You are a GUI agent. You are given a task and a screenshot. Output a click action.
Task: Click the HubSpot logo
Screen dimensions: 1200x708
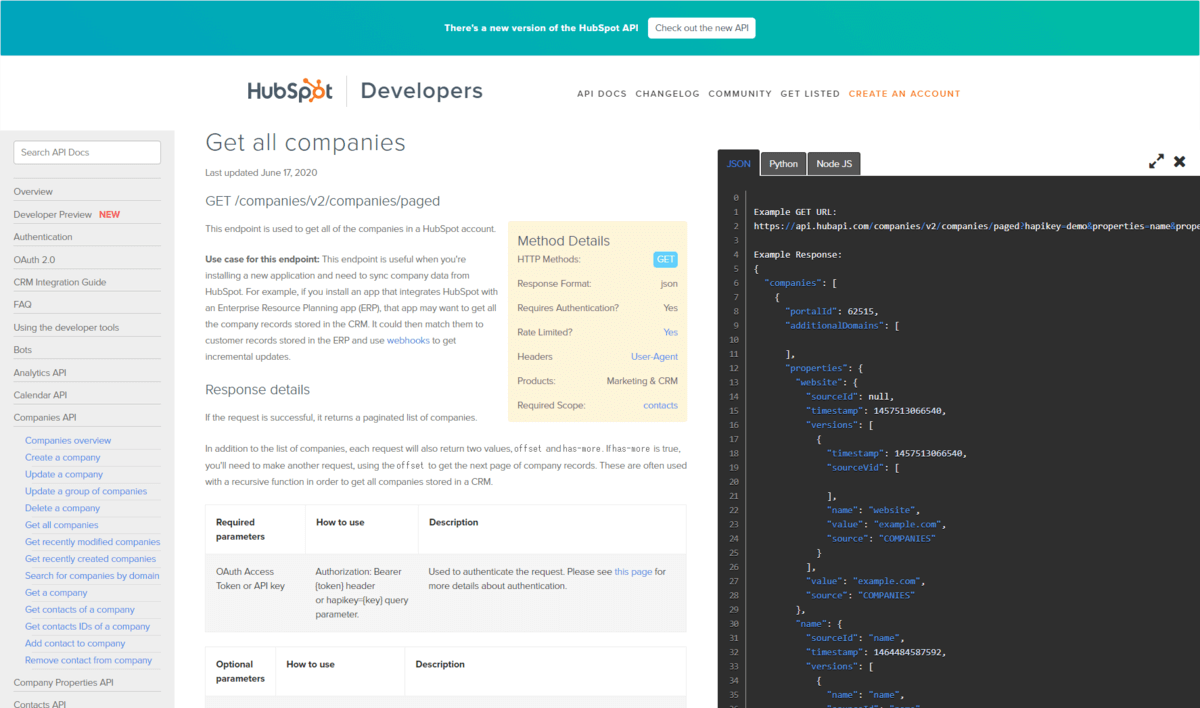click(290, 91)
